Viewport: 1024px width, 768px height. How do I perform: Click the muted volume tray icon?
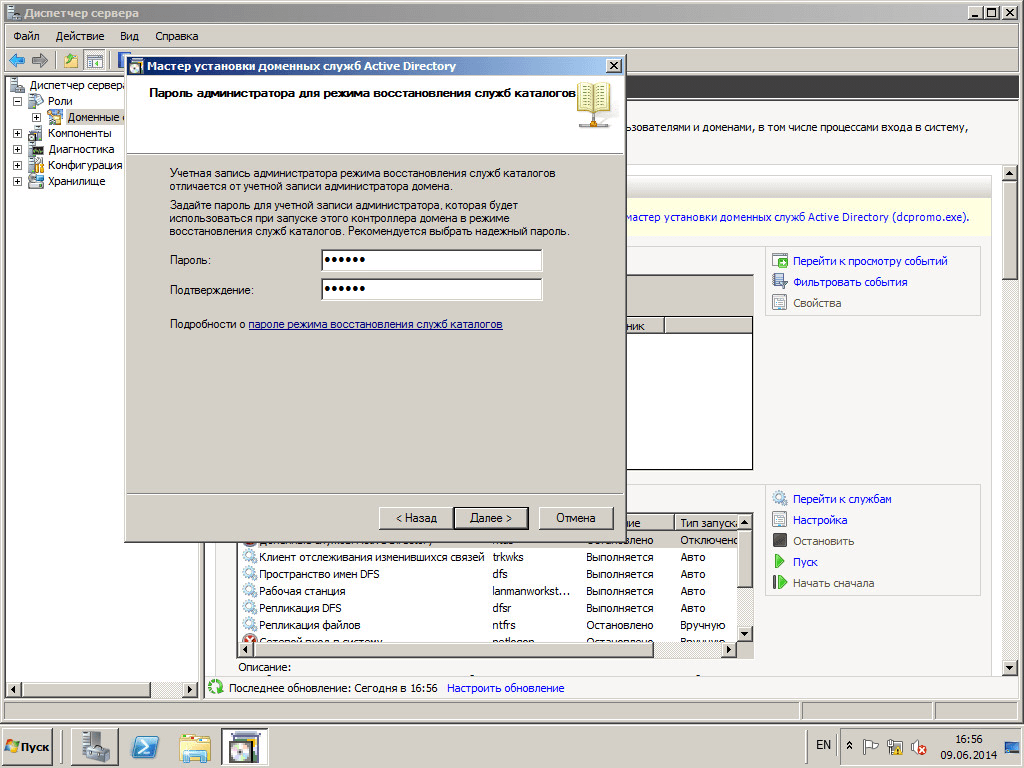(x=917, y=746)
